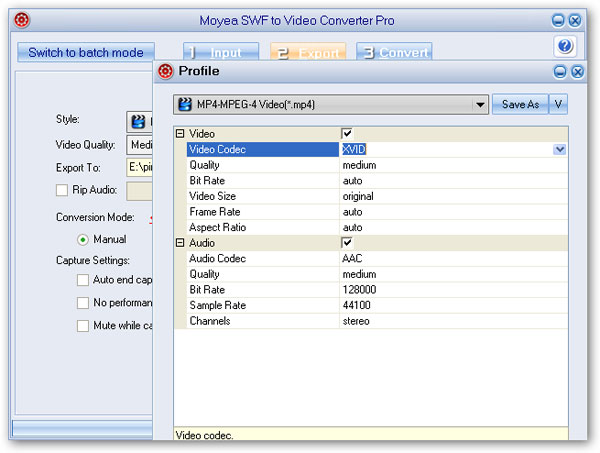Switch to the 3 Convert tab

[394, 52]
